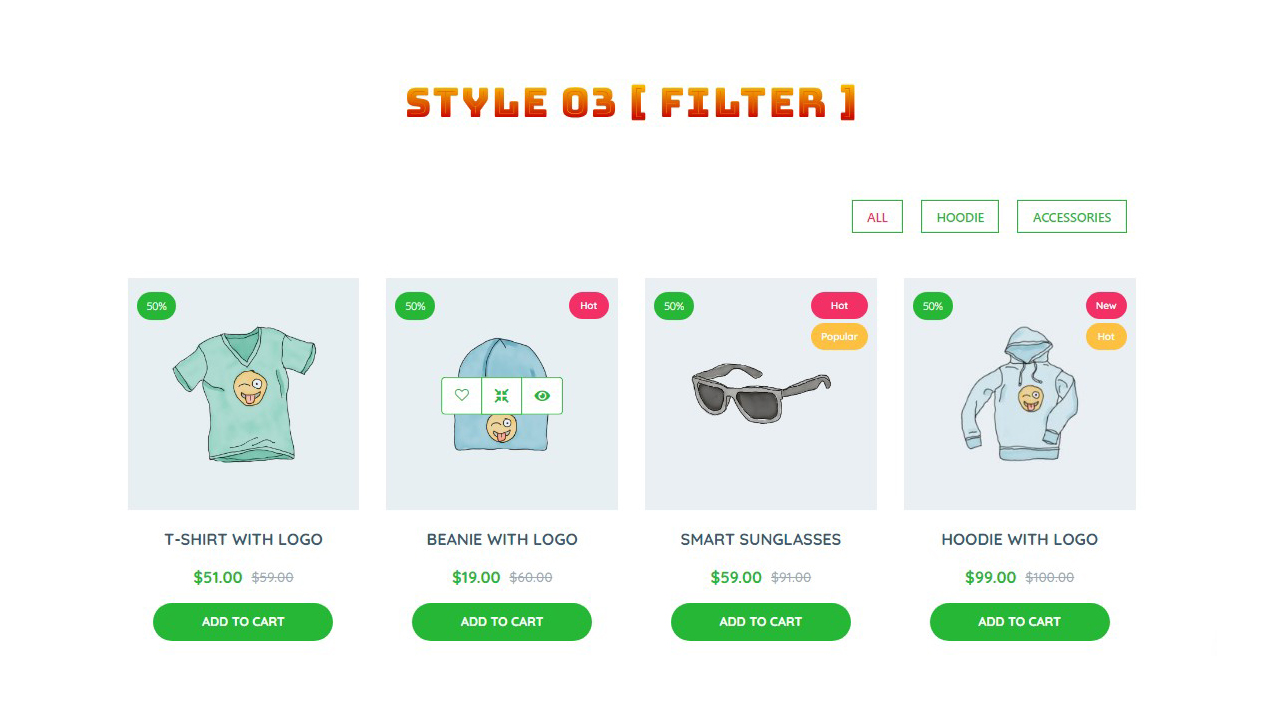Add Smart Sunglasses to cart
Screen dimensions: 1280x720
pos(761,622)
